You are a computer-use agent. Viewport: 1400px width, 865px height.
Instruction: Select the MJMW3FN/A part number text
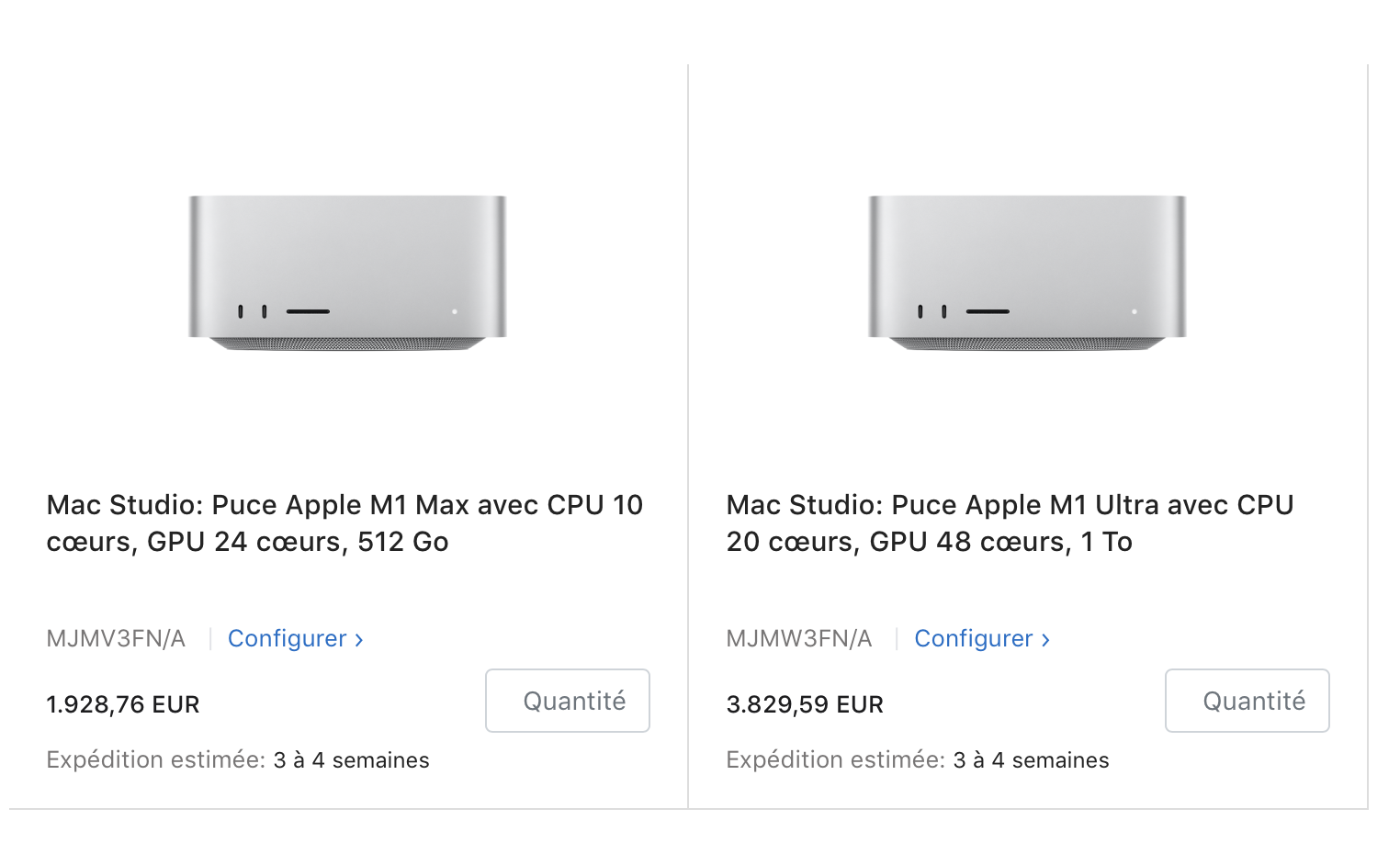pos(798,638)
